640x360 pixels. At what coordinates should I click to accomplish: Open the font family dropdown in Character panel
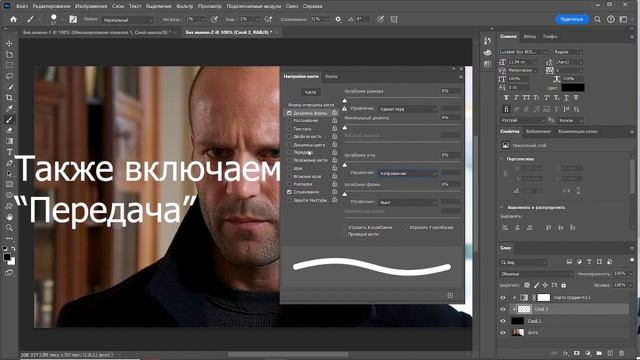pos(523,52)
